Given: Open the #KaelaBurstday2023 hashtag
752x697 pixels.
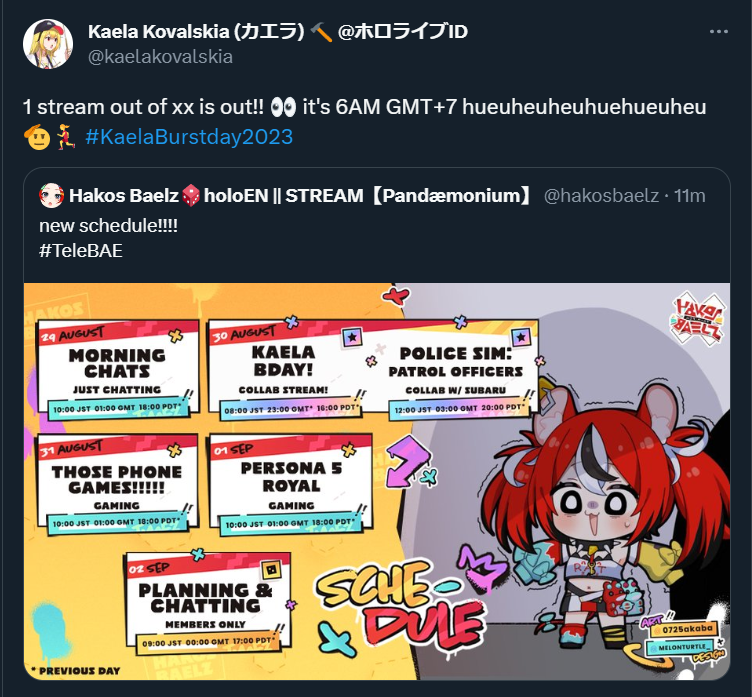Looking at the screenshot, I should coord(189,137).
